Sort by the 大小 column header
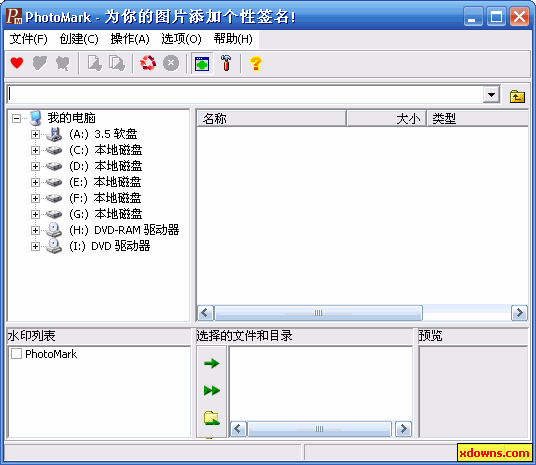This screenshot has width=536, height=465. (x=386, y=119)
